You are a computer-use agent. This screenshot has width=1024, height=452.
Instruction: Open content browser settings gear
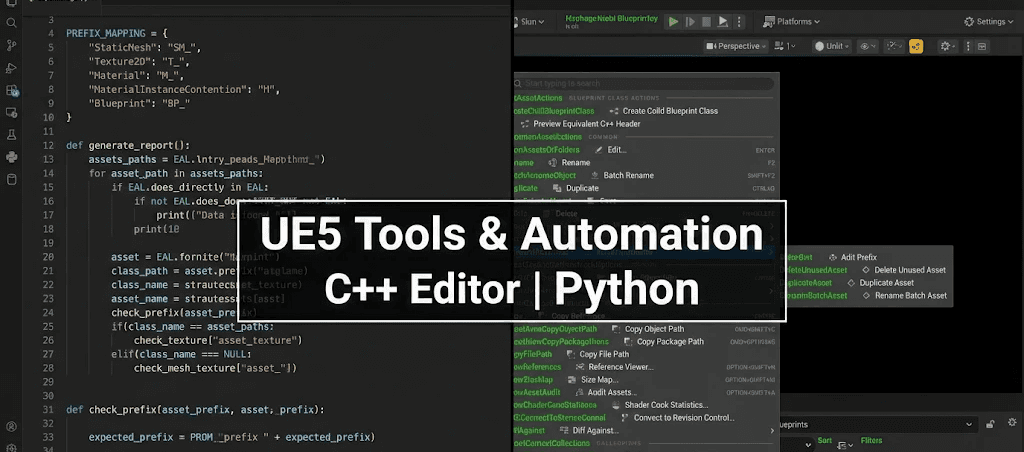[1012, 423]
